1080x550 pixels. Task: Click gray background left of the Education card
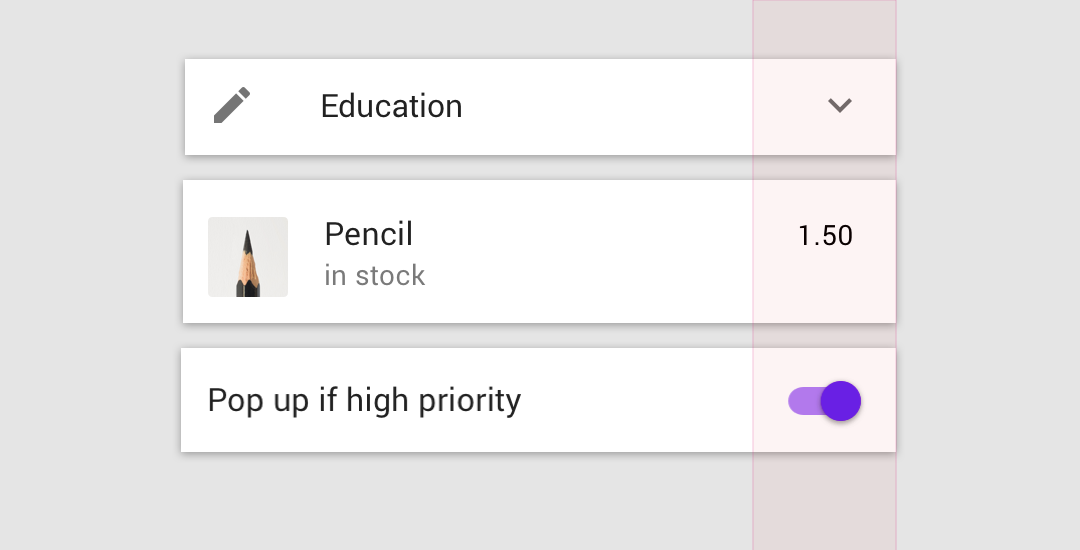(92, 107)
